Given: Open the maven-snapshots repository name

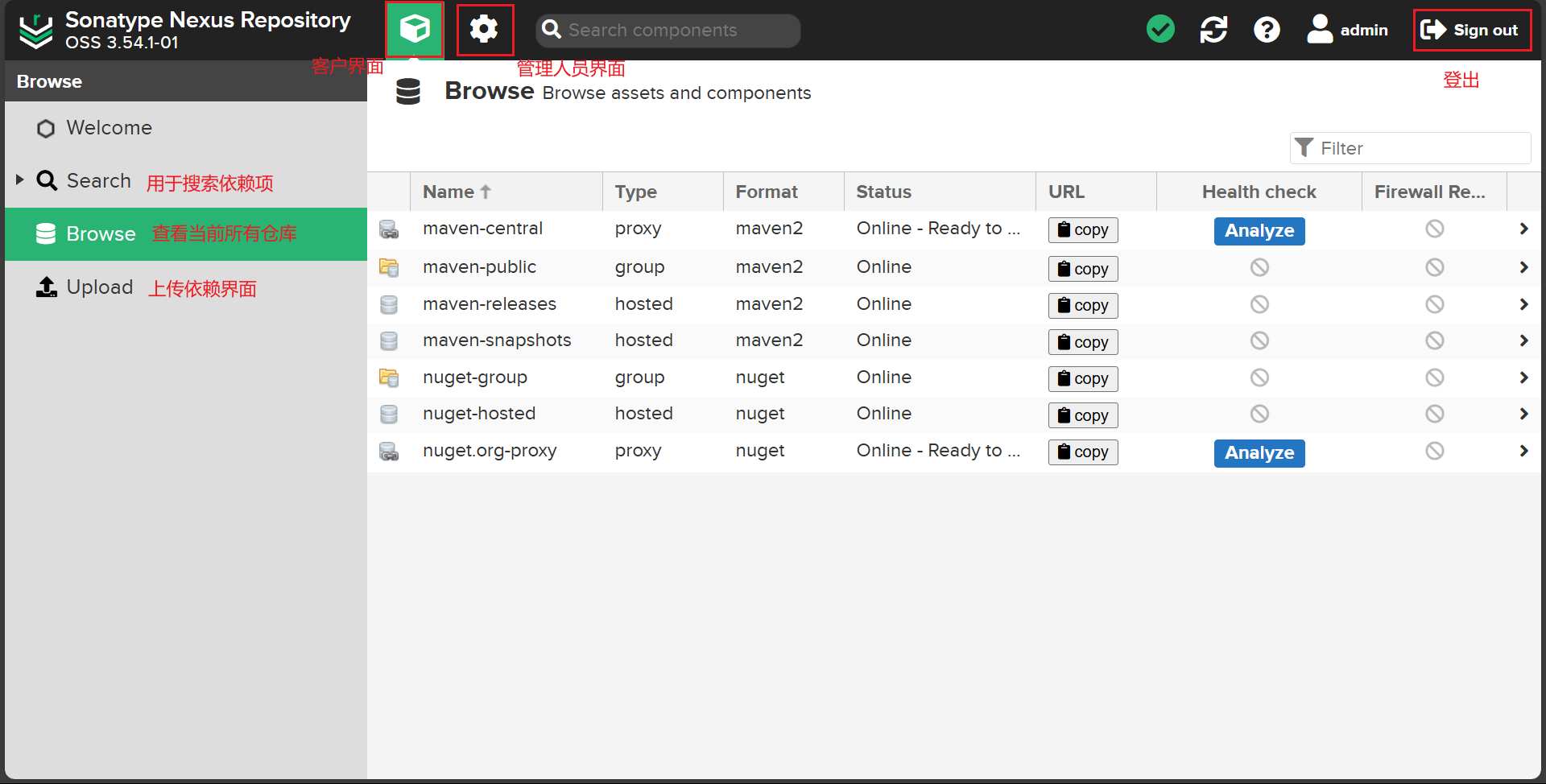Looking at the screenshot, I should [x=497, y=340].
